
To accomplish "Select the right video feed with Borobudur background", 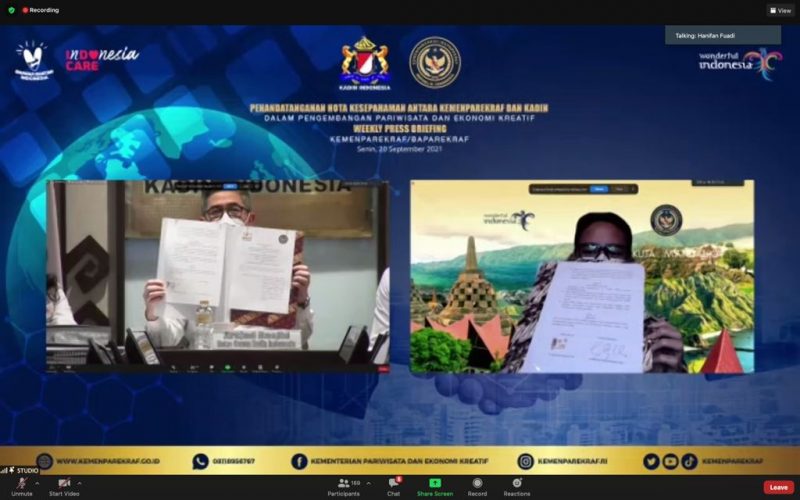I will click(581, 277).
